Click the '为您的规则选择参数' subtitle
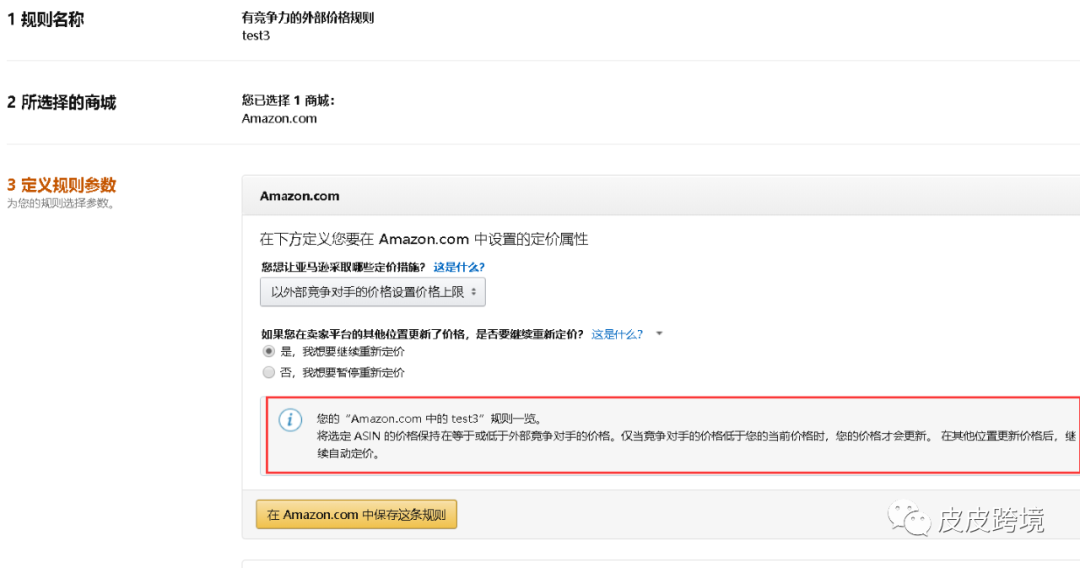 (x=60, y=203)
